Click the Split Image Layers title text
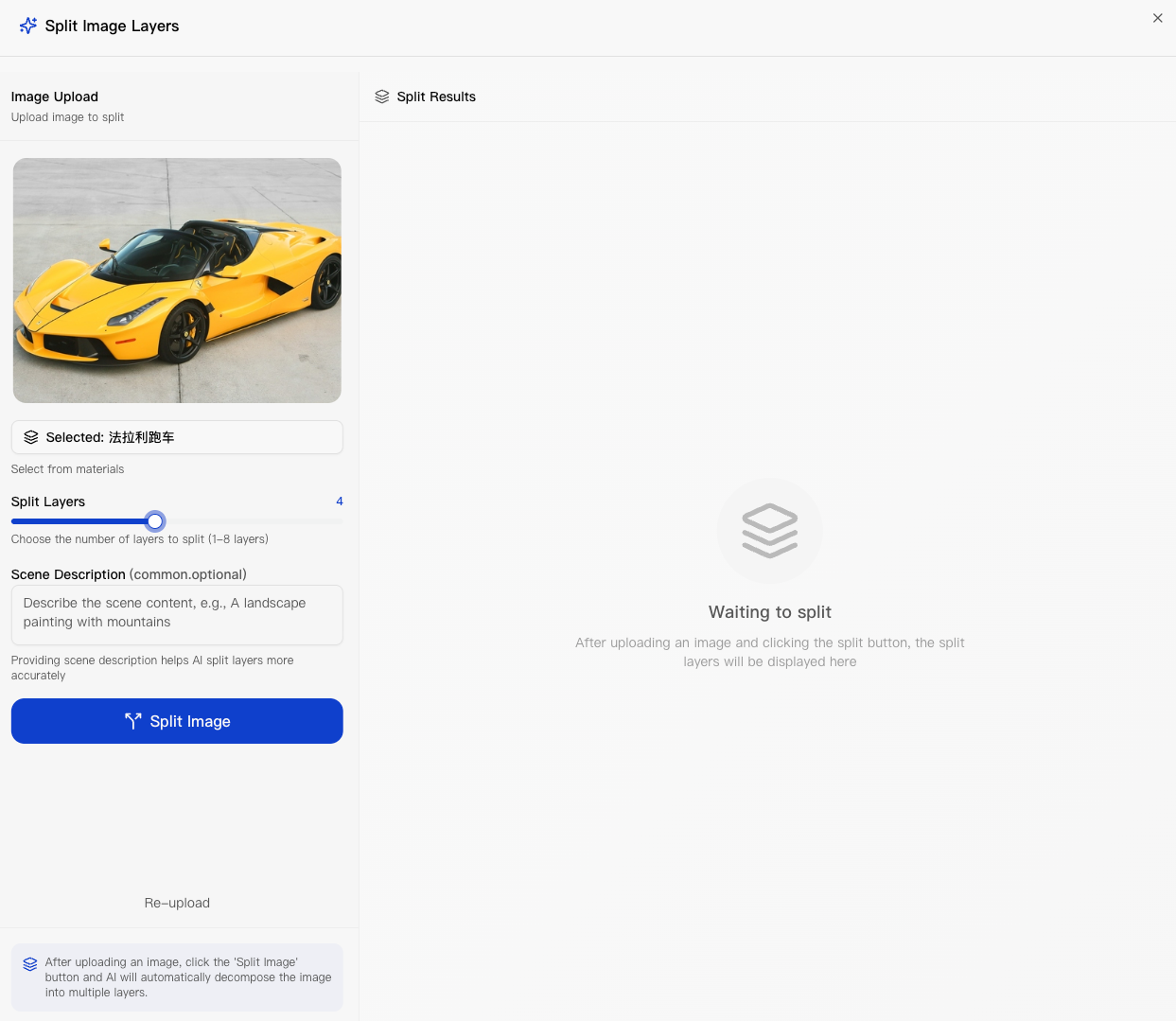Image resolution: width=1176 pixels, height=1021 pixels. 112,26
